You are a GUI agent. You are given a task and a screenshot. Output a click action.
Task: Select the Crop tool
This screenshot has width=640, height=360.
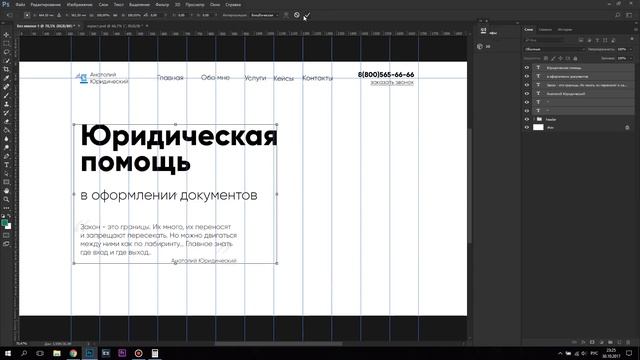[x=6, y=69]
